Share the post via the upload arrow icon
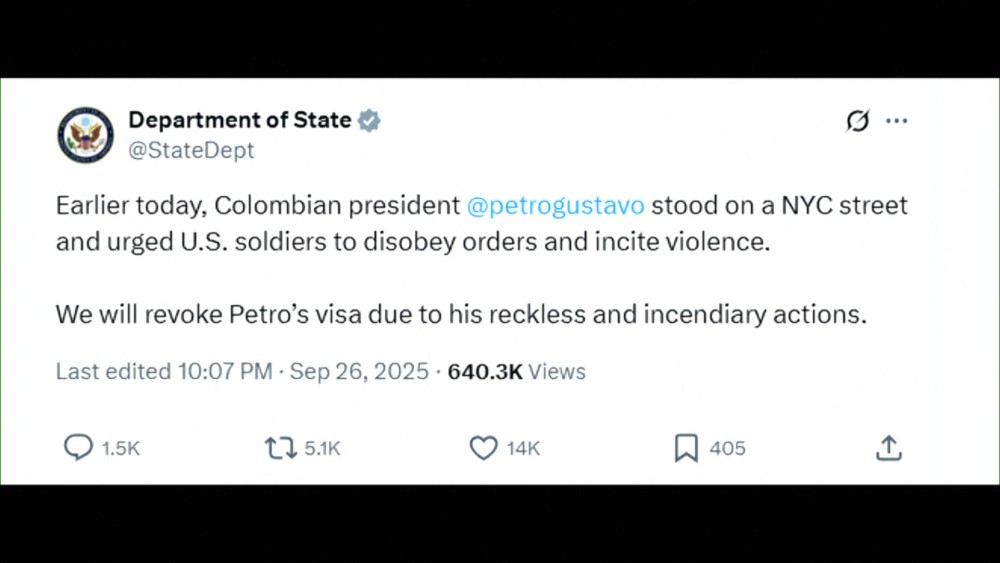The image size is (1000, 563). coord(888,448)
